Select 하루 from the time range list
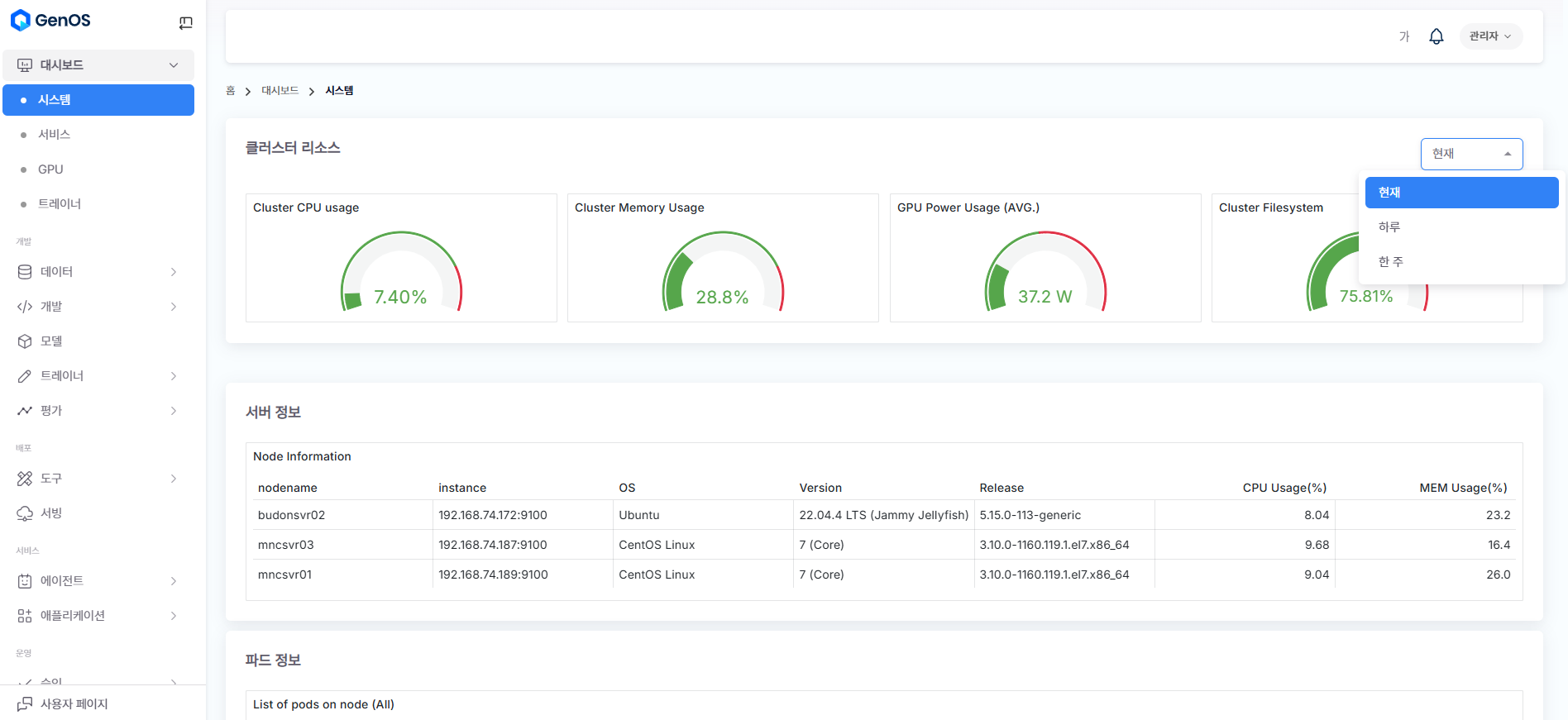Screen dimensions: 1568x720 [x=1389, y=227]
